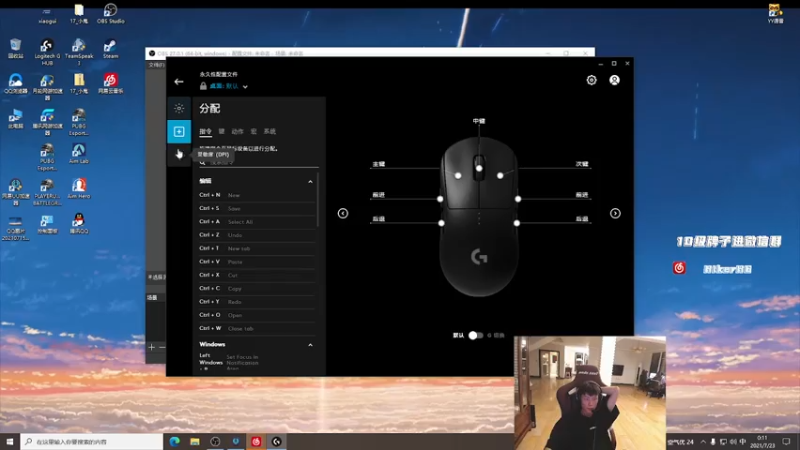Open PLAYERUNKNOWN'S BATTLEGROUNDS desktop shortcut
Screen dimensions: 800x450
point(47,192)
